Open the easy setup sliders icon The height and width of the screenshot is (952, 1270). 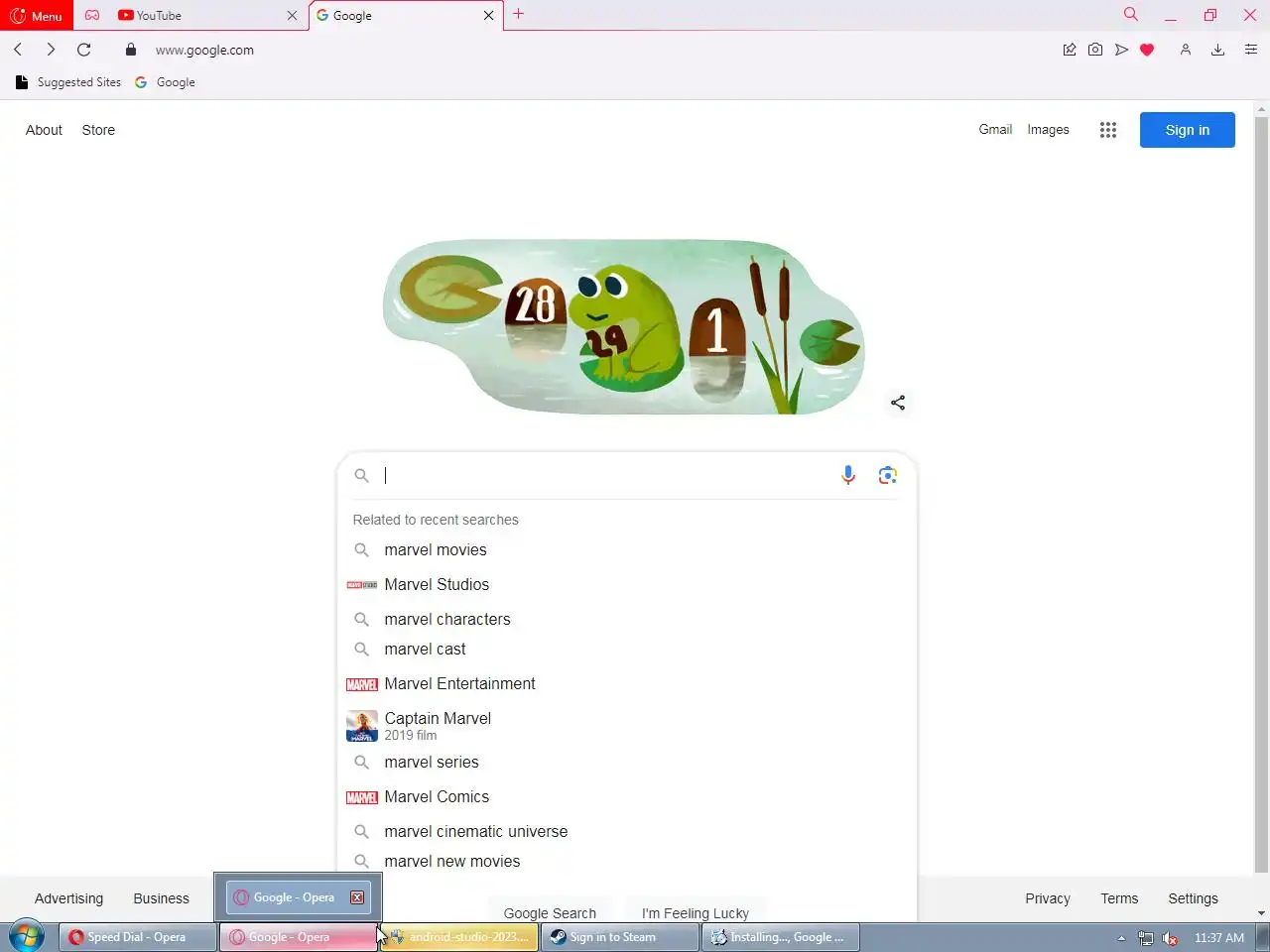[x=1250, y=50]
